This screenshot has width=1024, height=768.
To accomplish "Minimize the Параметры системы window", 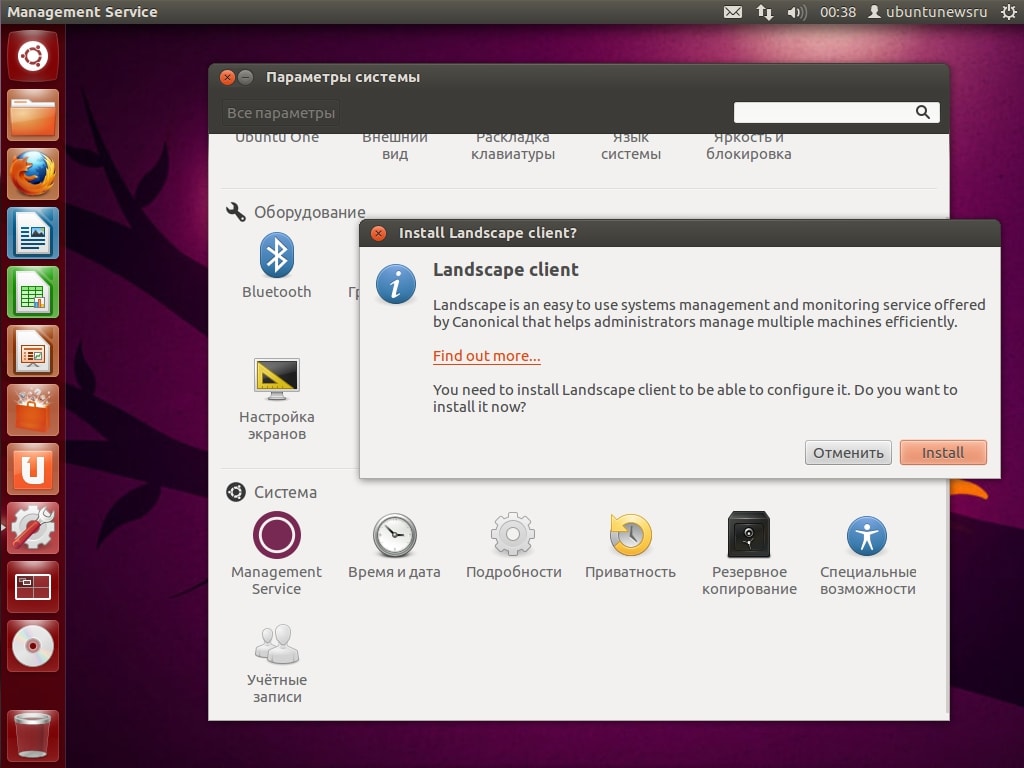I will [x=246, y=78].
